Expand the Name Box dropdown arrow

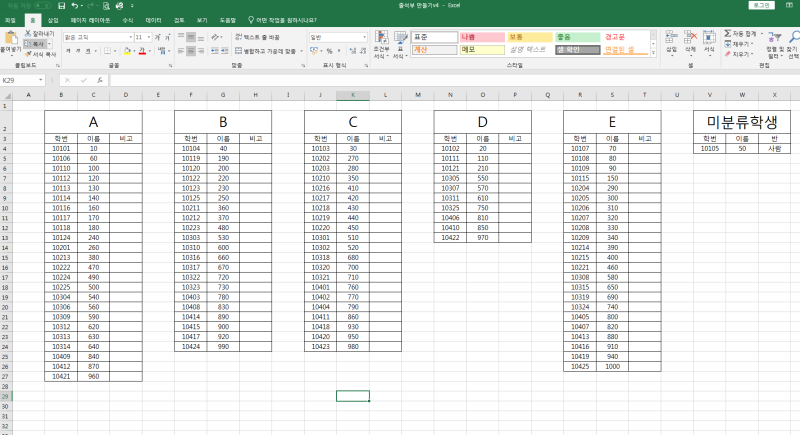[x=40, y=80]
